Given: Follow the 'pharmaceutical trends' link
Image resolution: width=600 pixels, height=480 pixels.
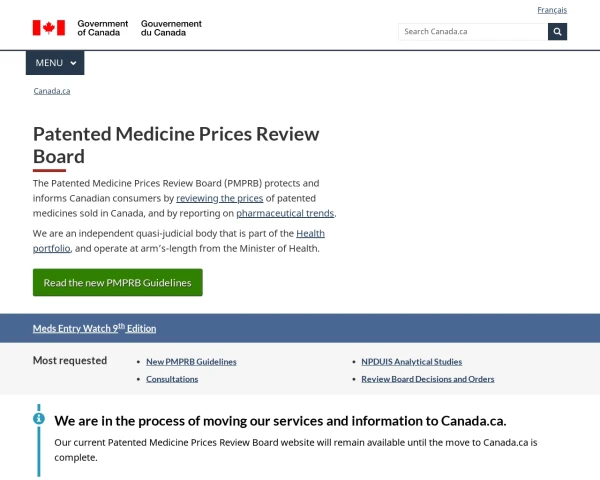Looking at the screenshot, I should pyautogui.click(x=285, y=213).
